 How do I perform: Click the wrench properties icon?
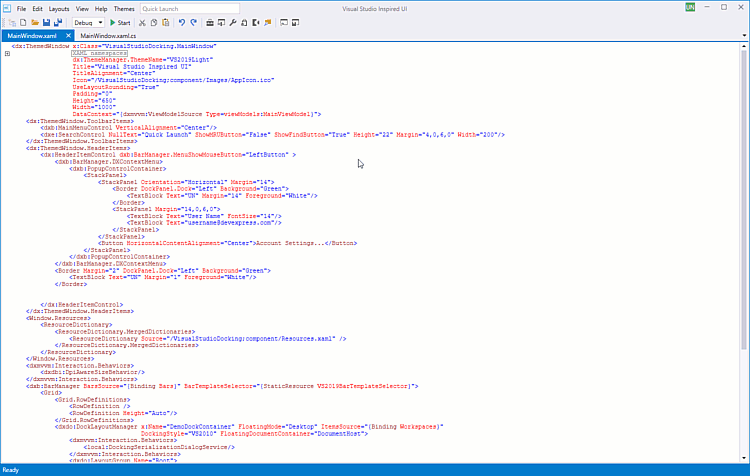click(233, 22)
